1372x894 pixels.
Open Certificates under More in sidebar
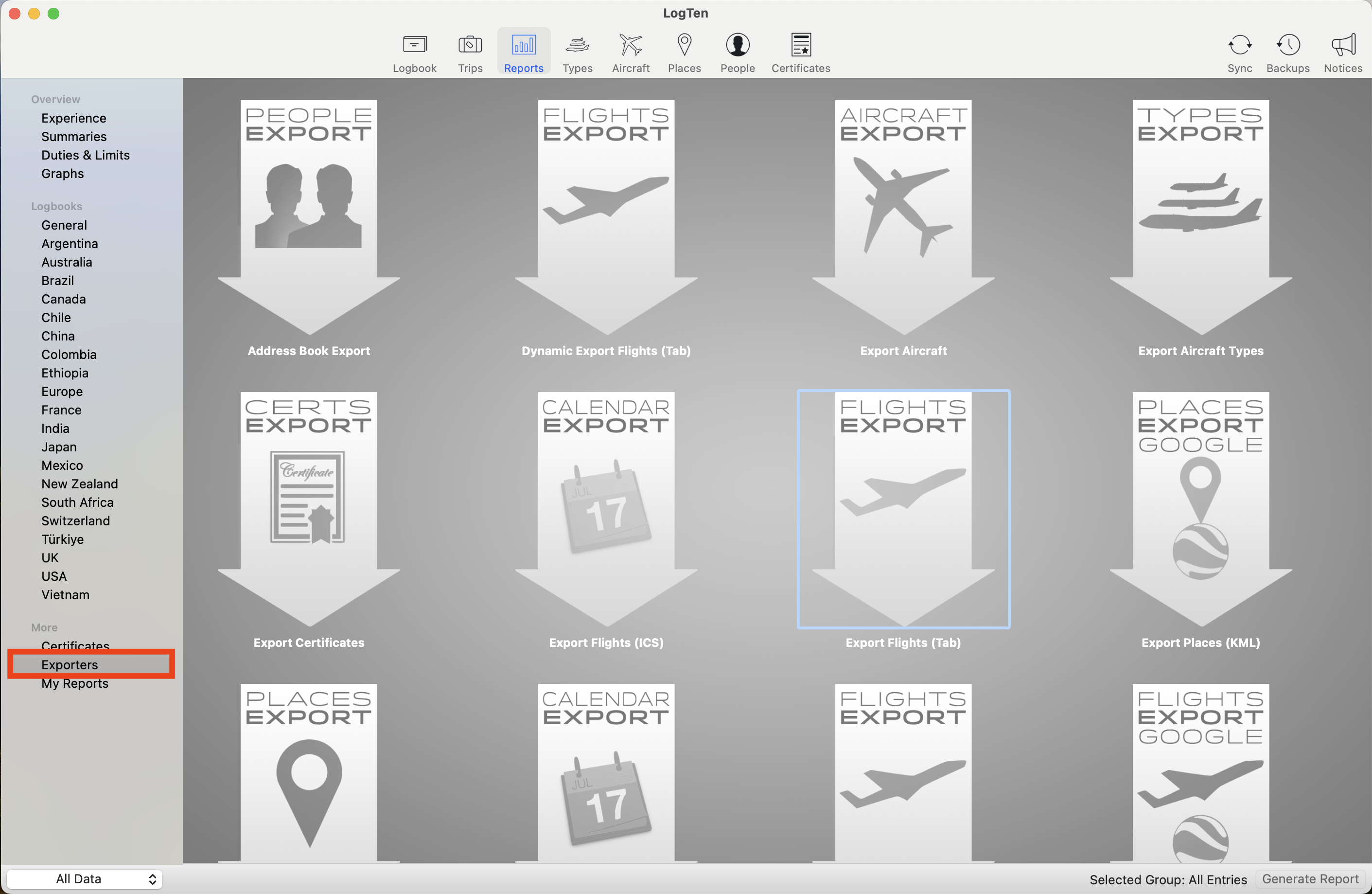(x=75, y=645)
